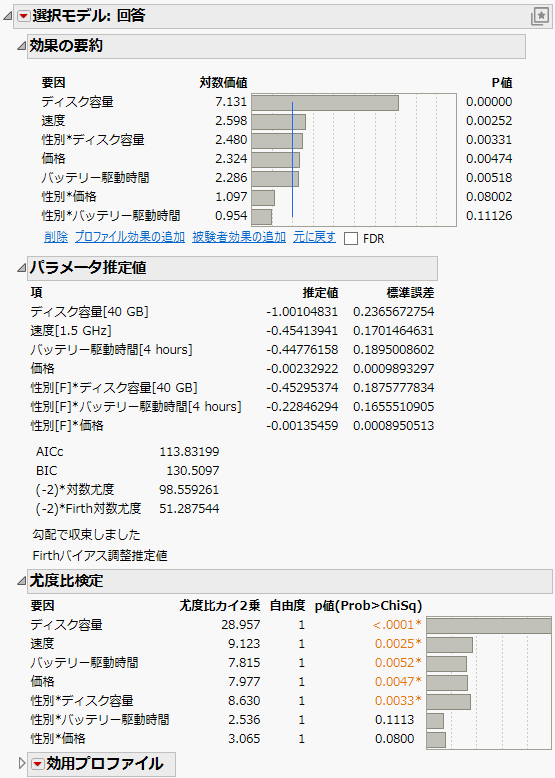Click Firthバイアス調整推定値 note
Image resolution: width=555 pixels, height=778 pixels.
pyautogui.click(x=100, y=555)
